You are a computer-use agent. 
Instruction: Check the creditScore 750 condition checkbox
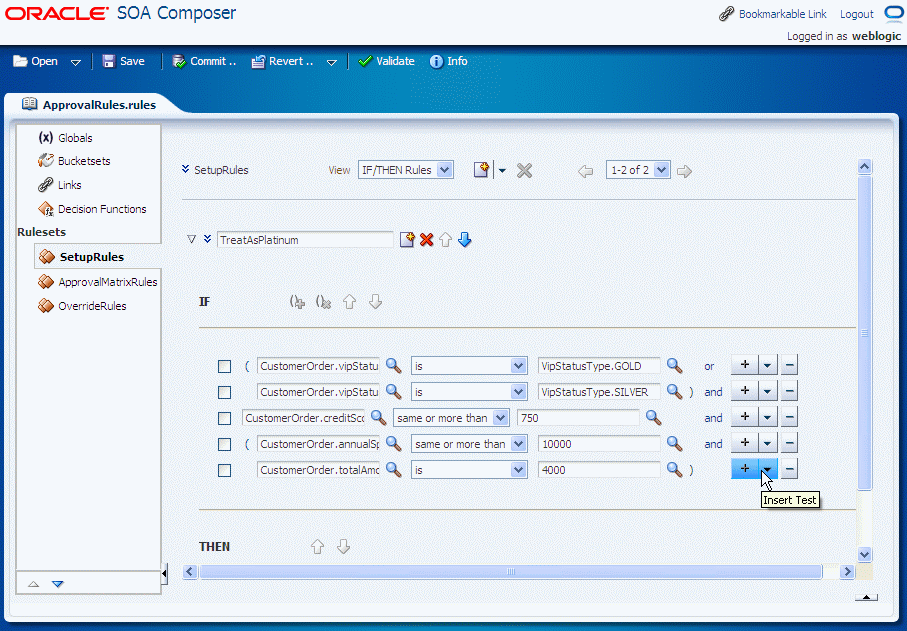(x=224, y=418)
